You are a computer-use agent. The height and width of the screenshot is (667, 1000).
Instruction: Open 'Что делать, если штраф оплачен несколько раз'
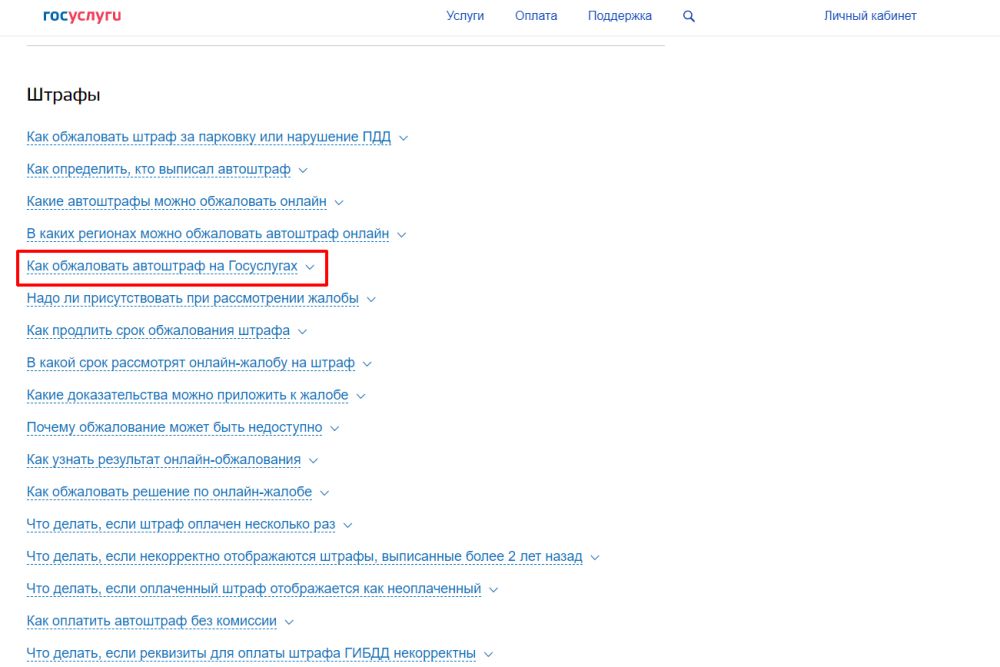tap(180, 524)
